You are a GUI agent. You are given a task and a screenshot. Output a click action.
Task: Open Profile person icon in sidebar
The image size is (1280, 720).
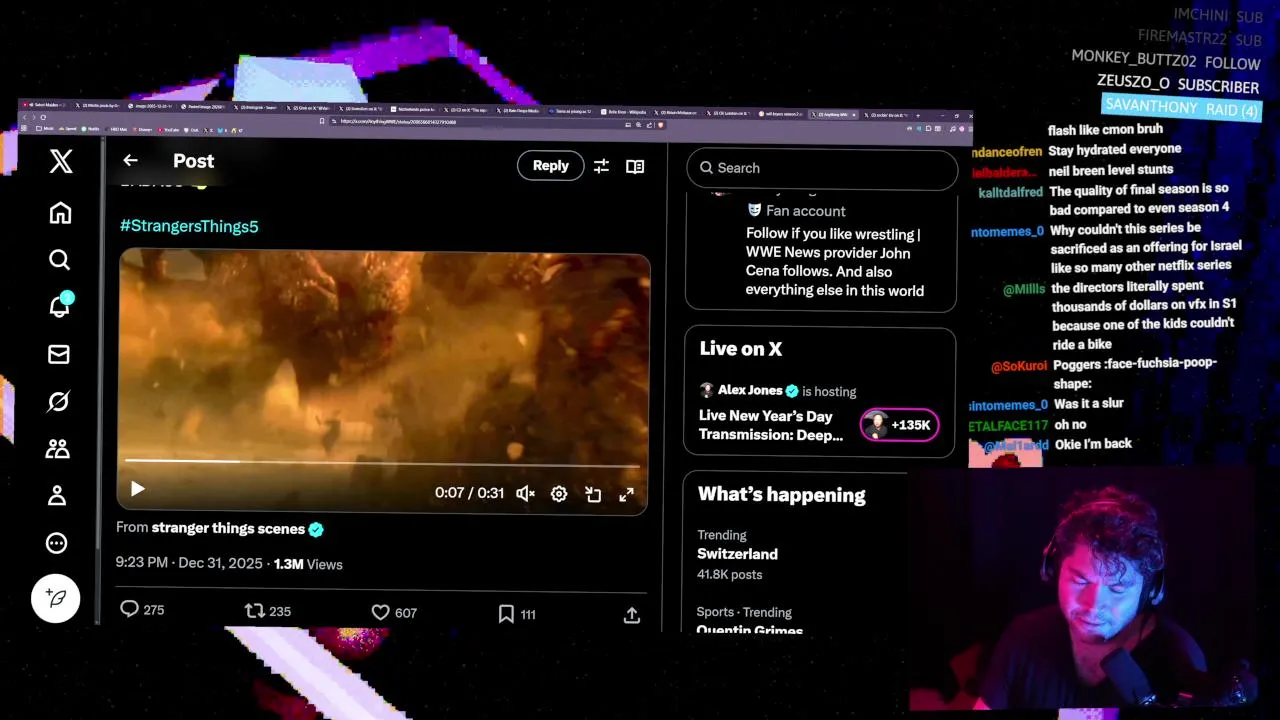[57, 495]
